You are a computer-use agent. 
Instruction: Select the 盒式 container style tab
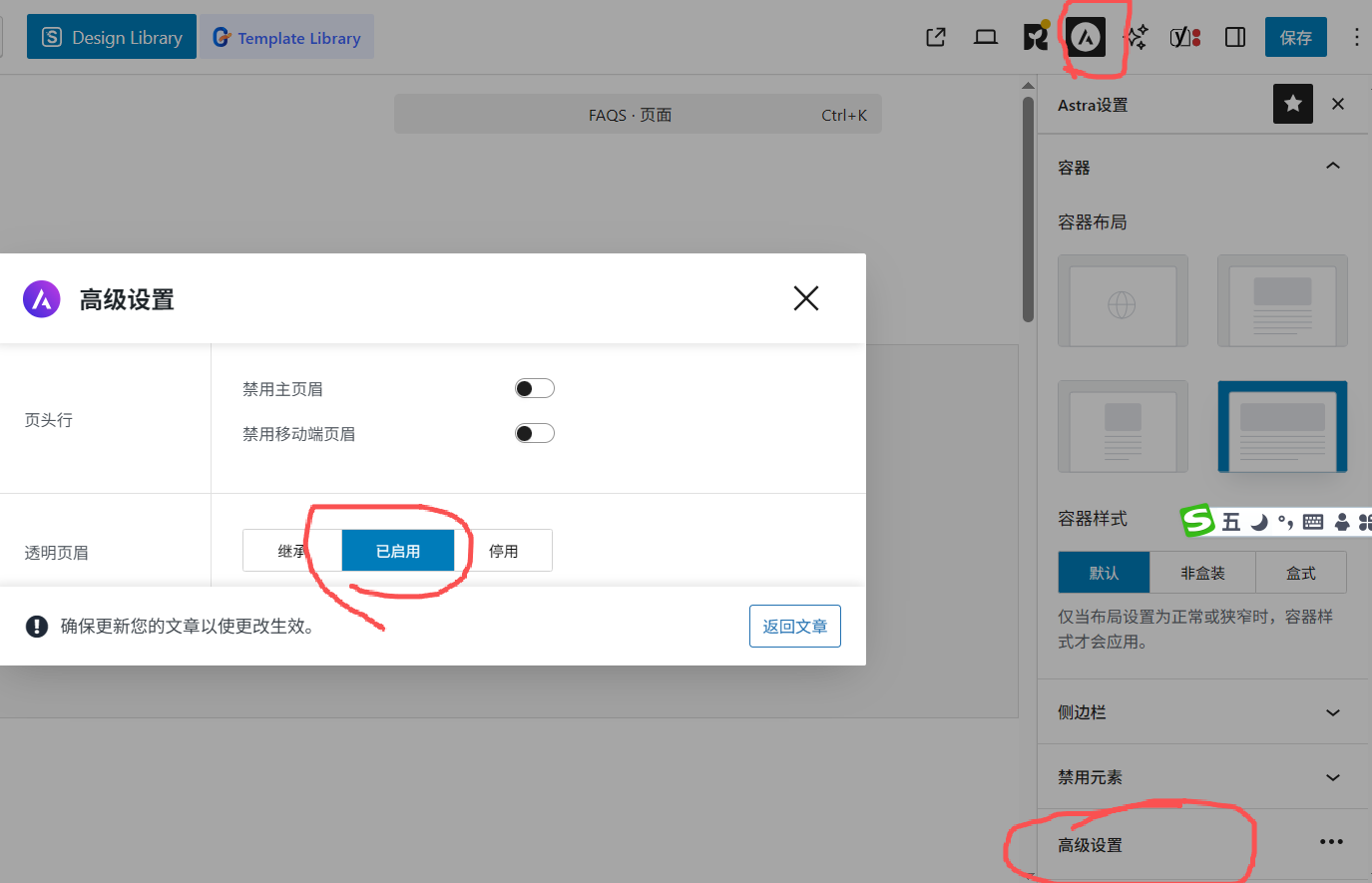coord(1300,573)
